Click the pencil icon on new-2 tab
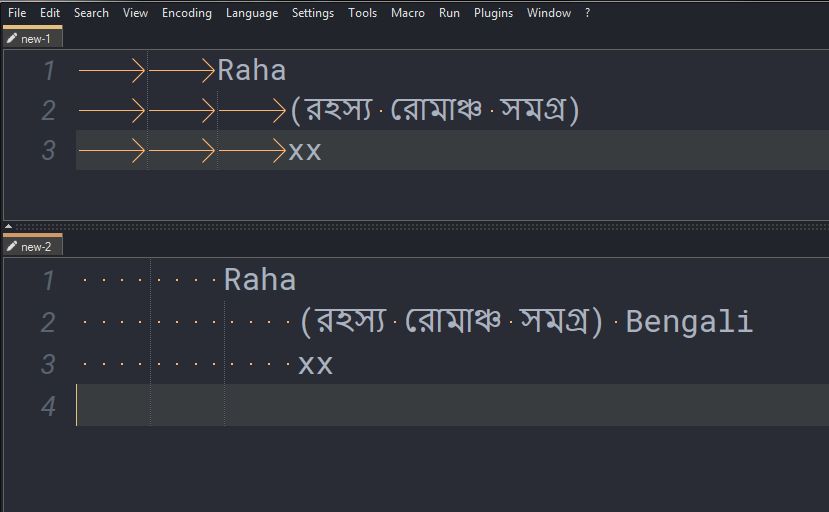The height and width of the screenshot is (512, 829). pyautogui.click(x=12, y=247)
